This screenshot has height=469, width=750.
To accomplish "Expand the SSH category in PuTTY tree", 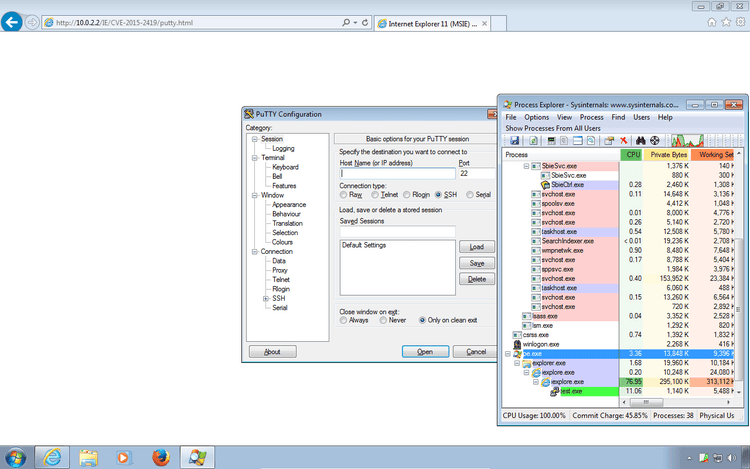I will tap(266, 298).
